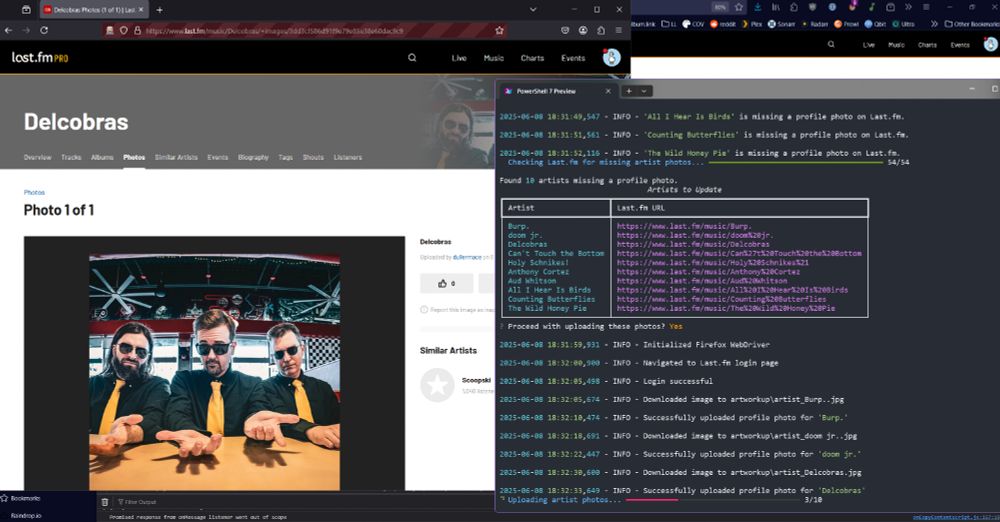Open the user avatar in background last.fm window
The image size is (1000, 522).
pyautogui.click(x=990, y=45)
